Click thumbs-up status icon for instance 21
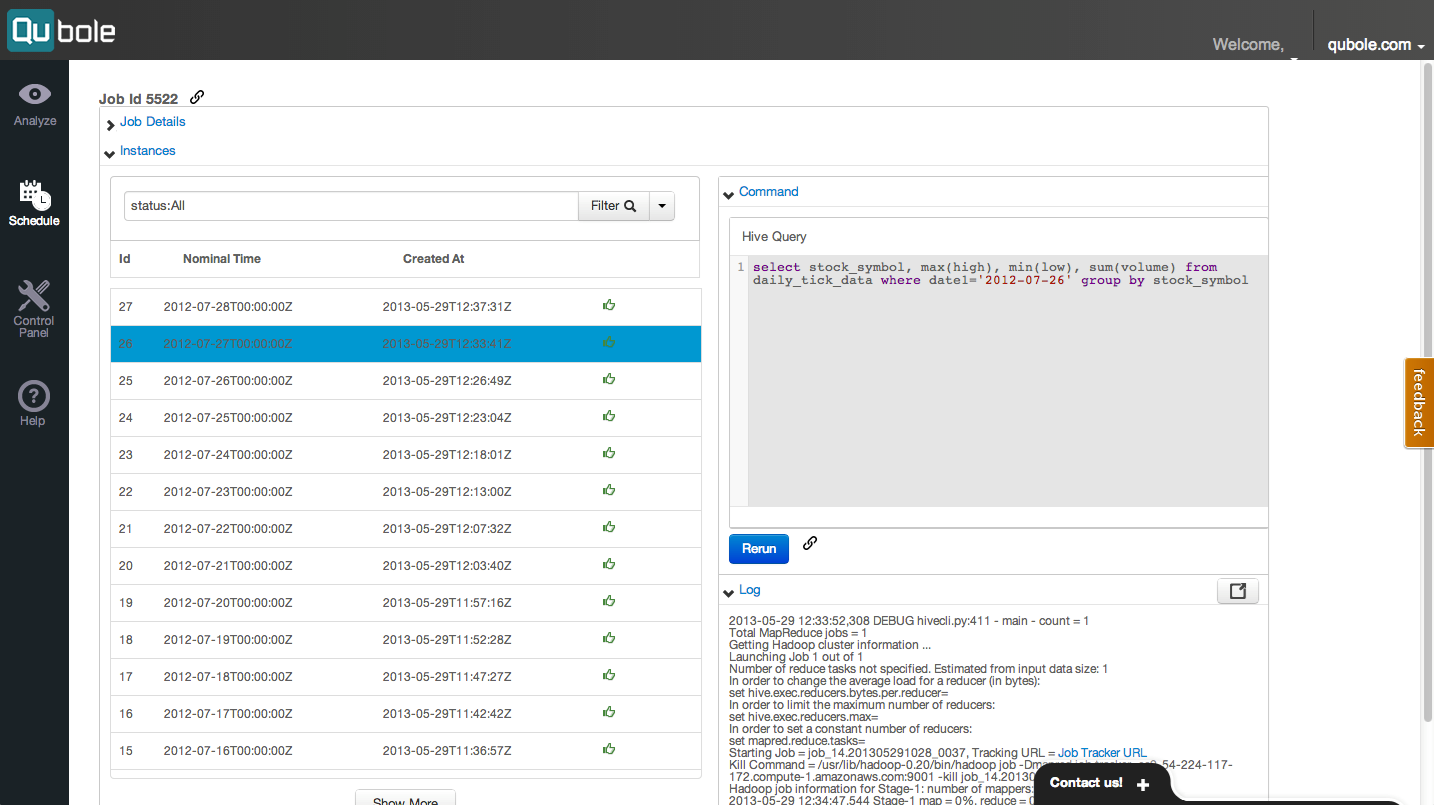The height and width of the screenshot is (805, 1434). point(609,527)
